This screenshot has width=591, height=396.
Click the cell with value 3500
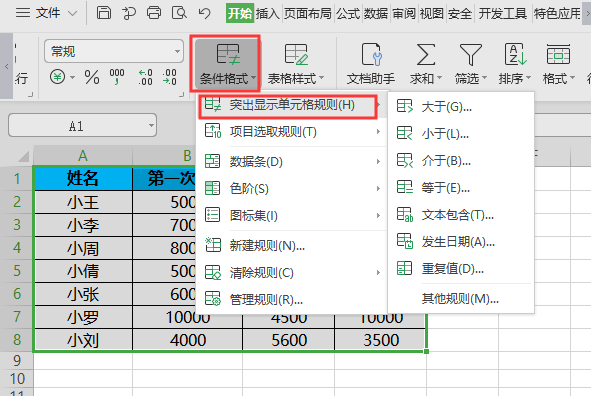point(381,340)
